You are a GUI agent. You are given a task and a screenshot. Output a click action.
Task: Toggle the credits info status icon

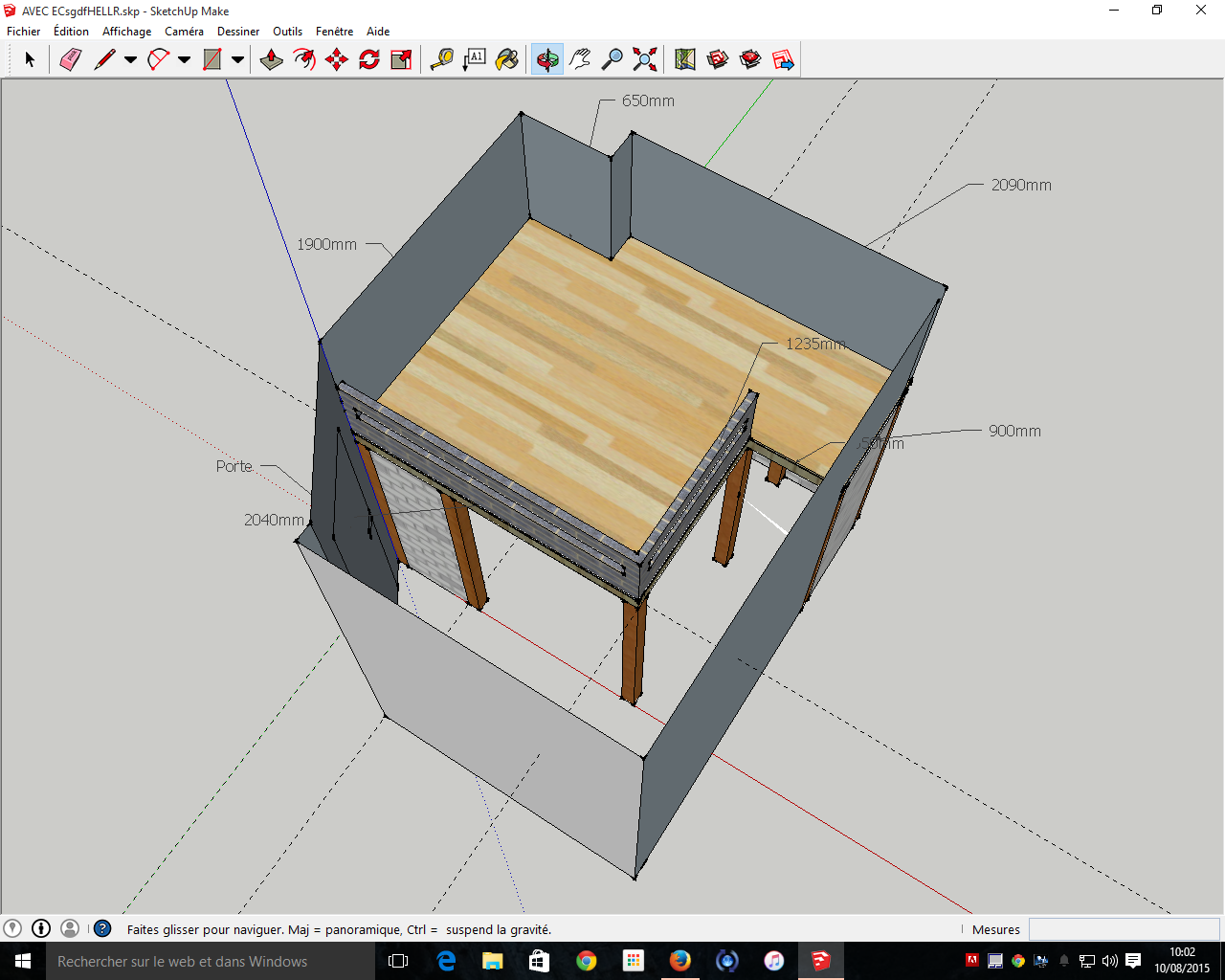pyautogui.click(x=41, y=928)
